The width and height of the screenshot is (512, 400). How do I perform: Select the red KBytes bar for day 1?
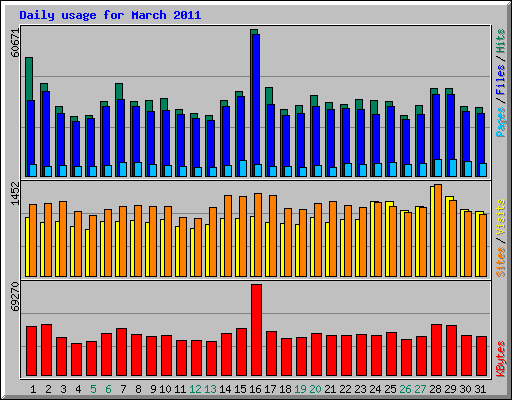click(31, 351)
